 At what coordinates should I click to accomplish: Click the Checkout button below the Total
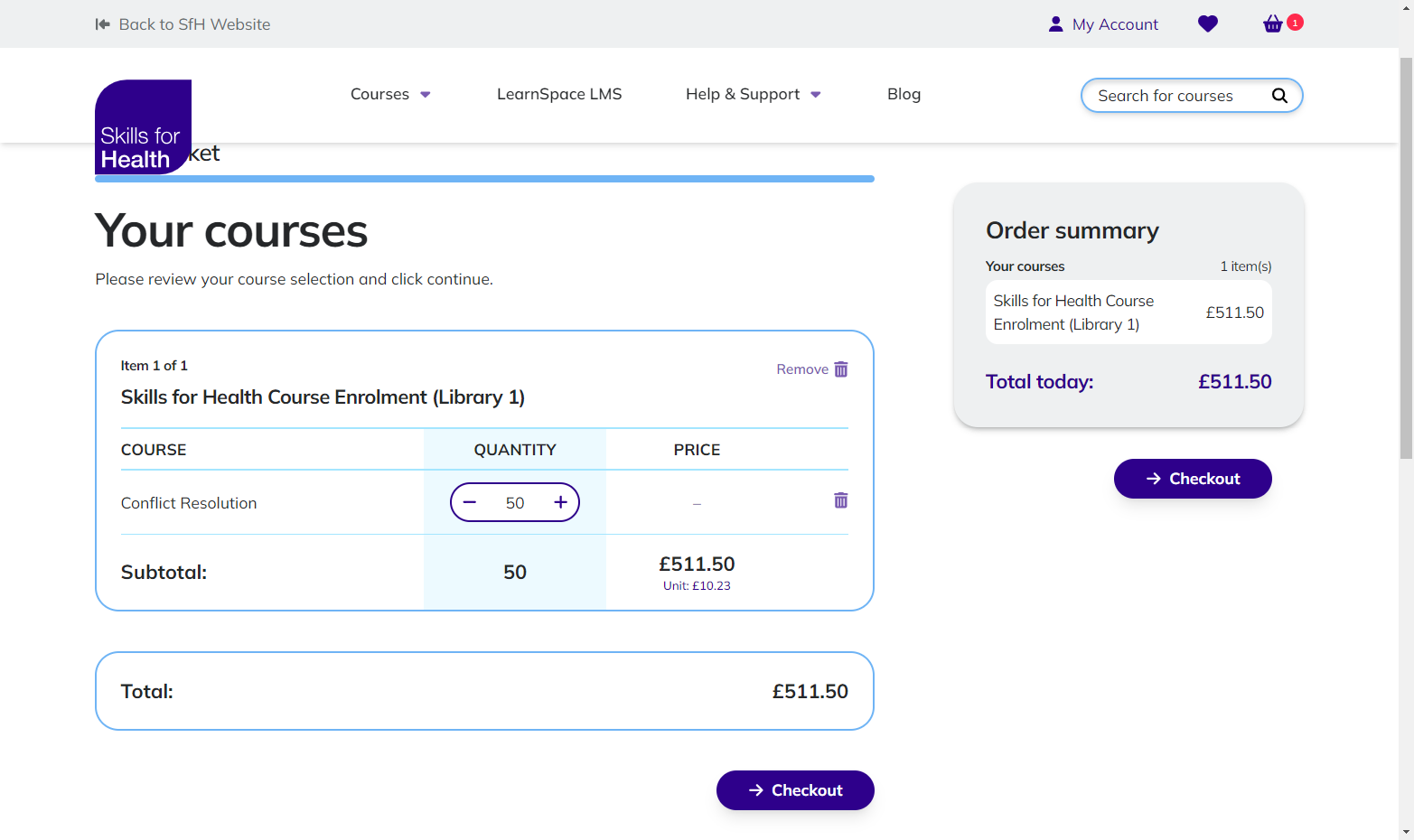click(x=795, y=790)
